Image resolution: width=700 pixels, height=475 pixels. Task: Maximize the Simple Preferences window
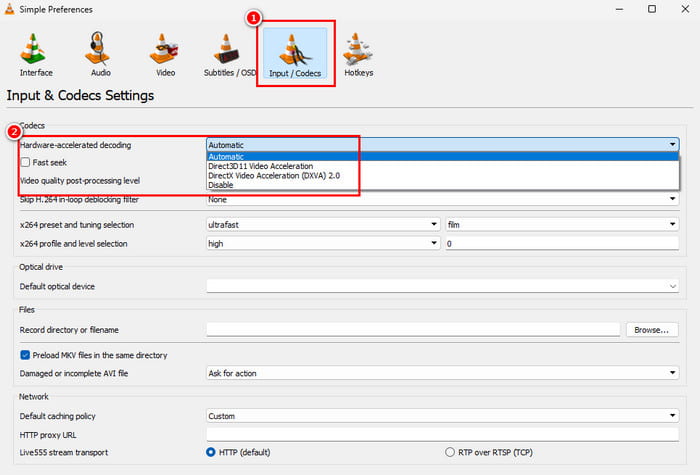652,9
